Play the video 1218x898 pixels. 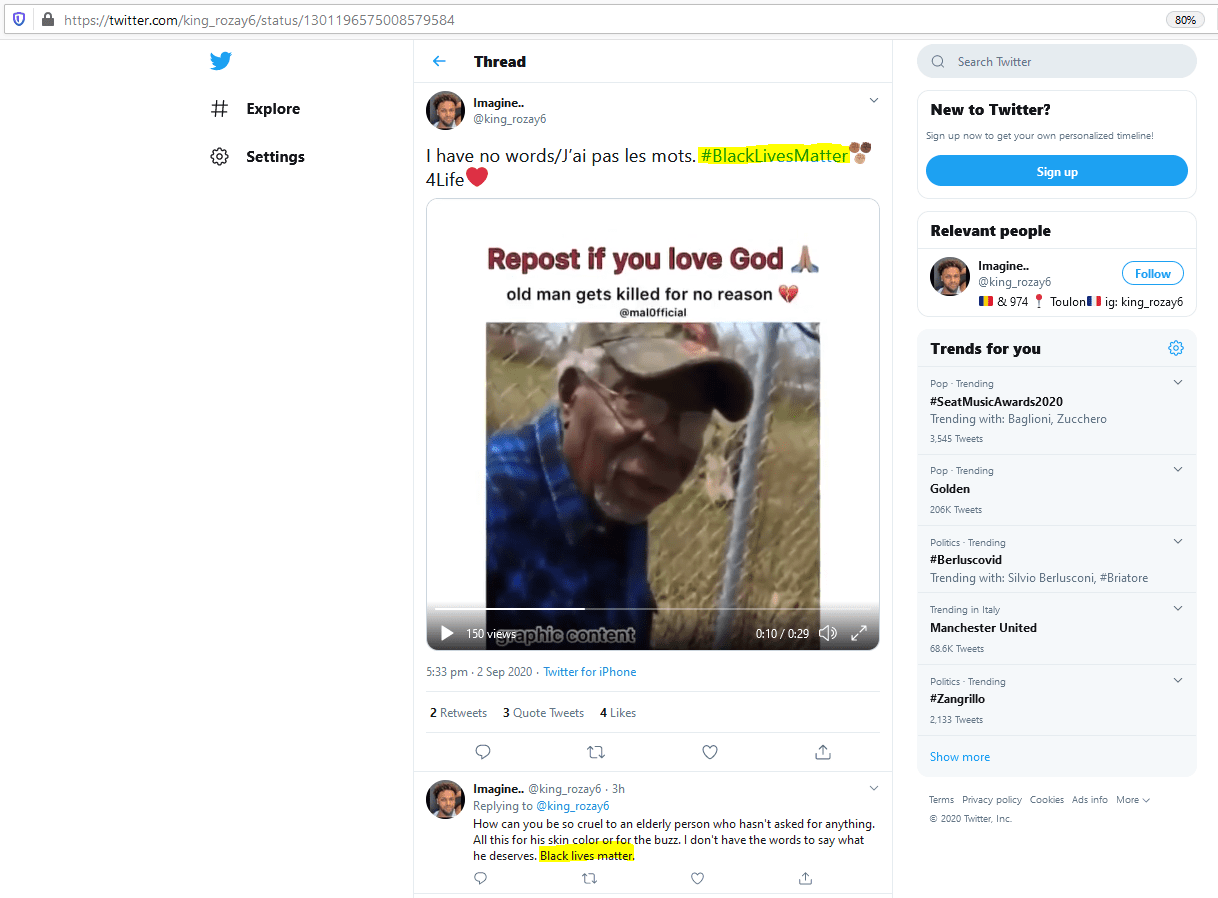[x=447, y=633]
